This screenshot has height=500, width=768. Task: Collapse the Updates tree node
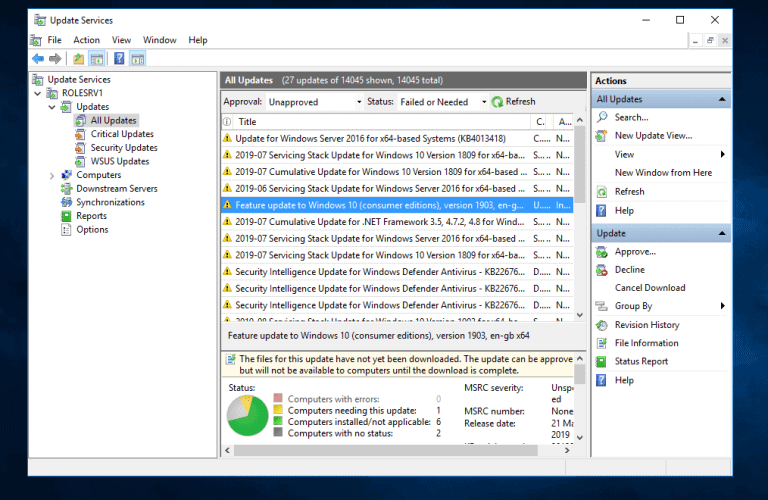click(x=52, y=107)
